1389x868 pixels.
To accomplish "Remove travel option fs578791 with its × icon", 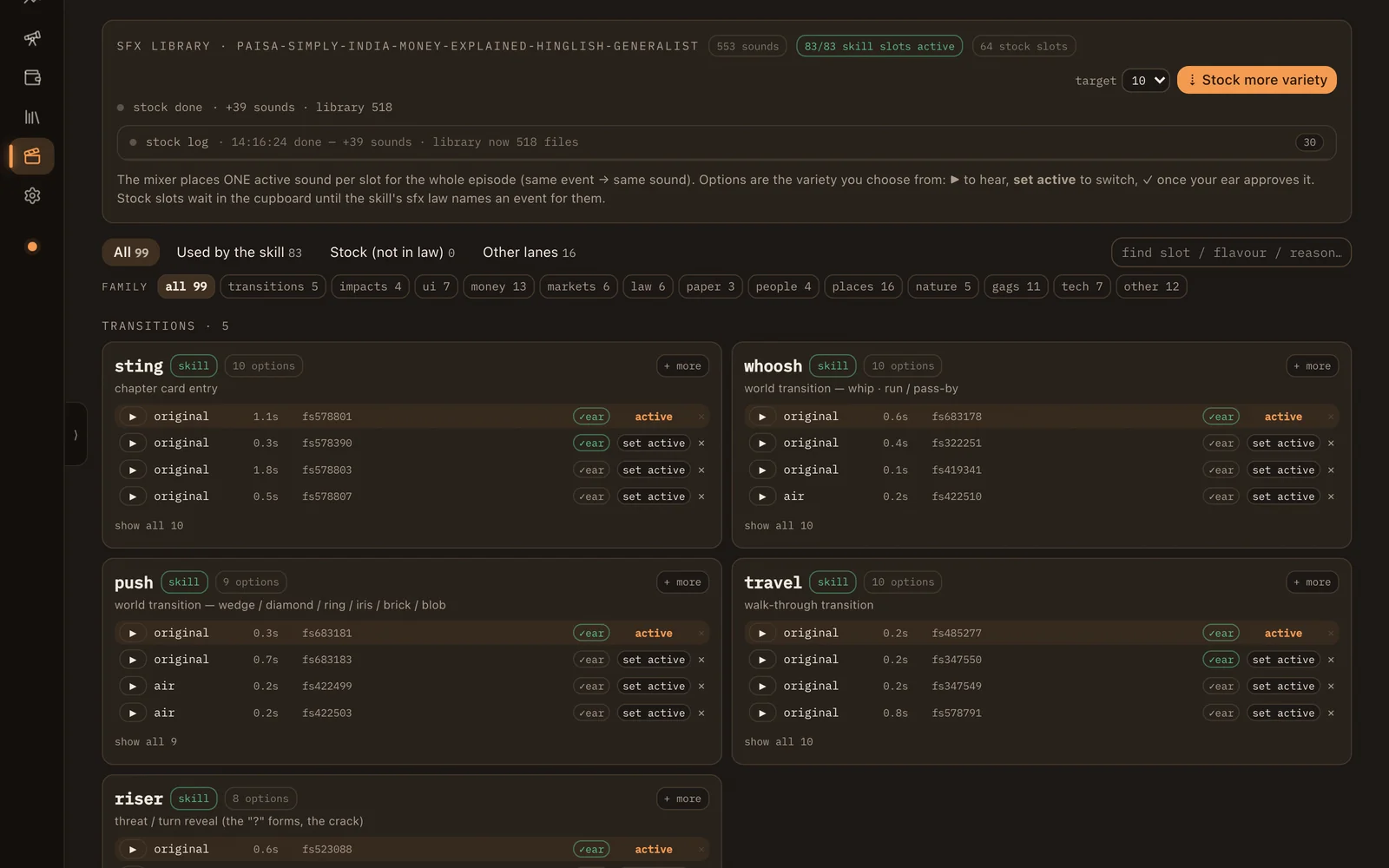I will [1331, 713].
